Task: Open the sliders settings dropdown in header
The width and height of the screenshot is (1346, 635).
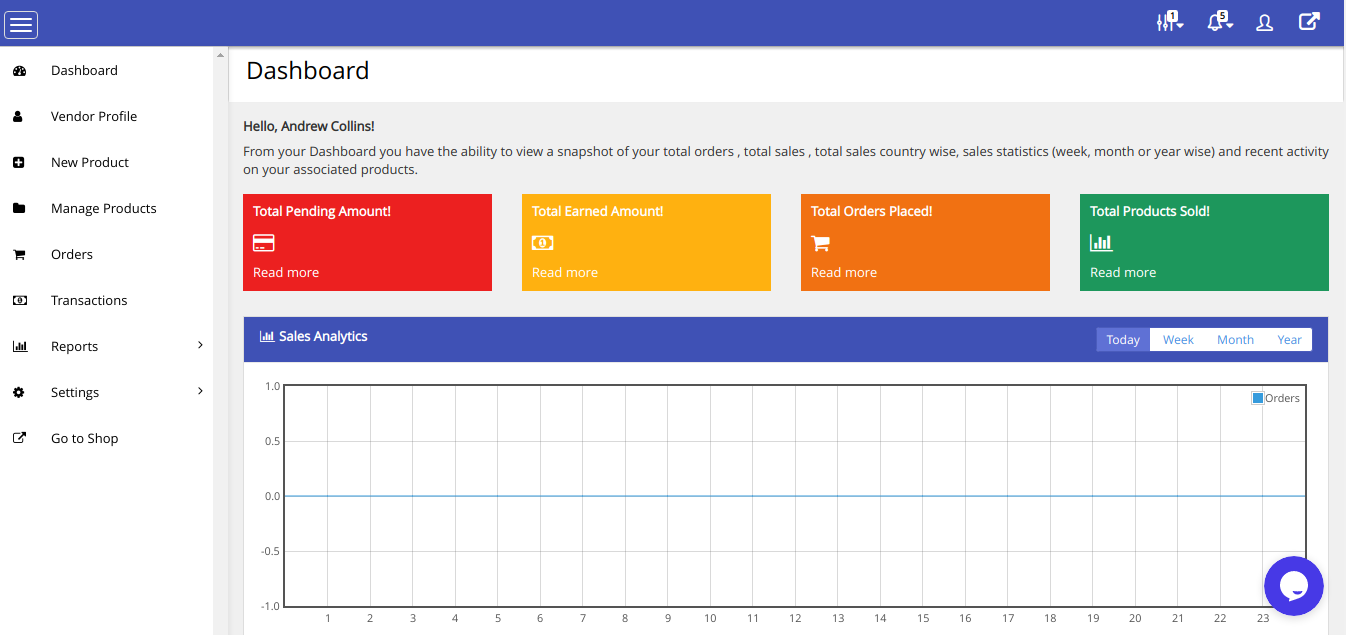Action: pyautogui.click(x=1168, y=22)
